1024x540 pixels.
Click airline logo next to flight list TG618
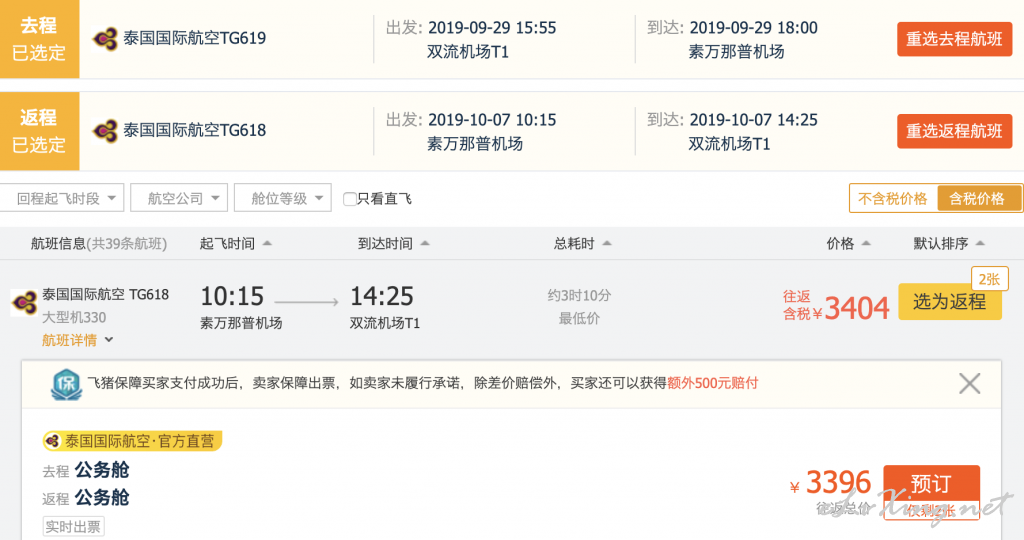click(25, 302)
